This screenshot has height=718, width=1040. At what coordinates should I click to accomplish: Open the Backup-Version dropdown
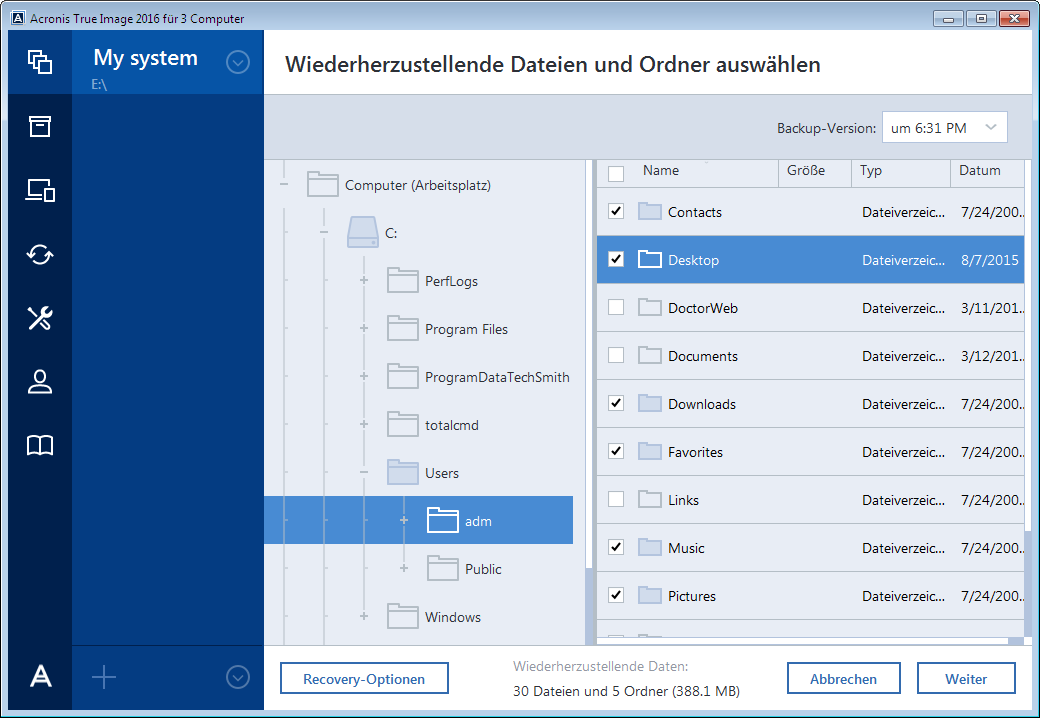[944, 128]
